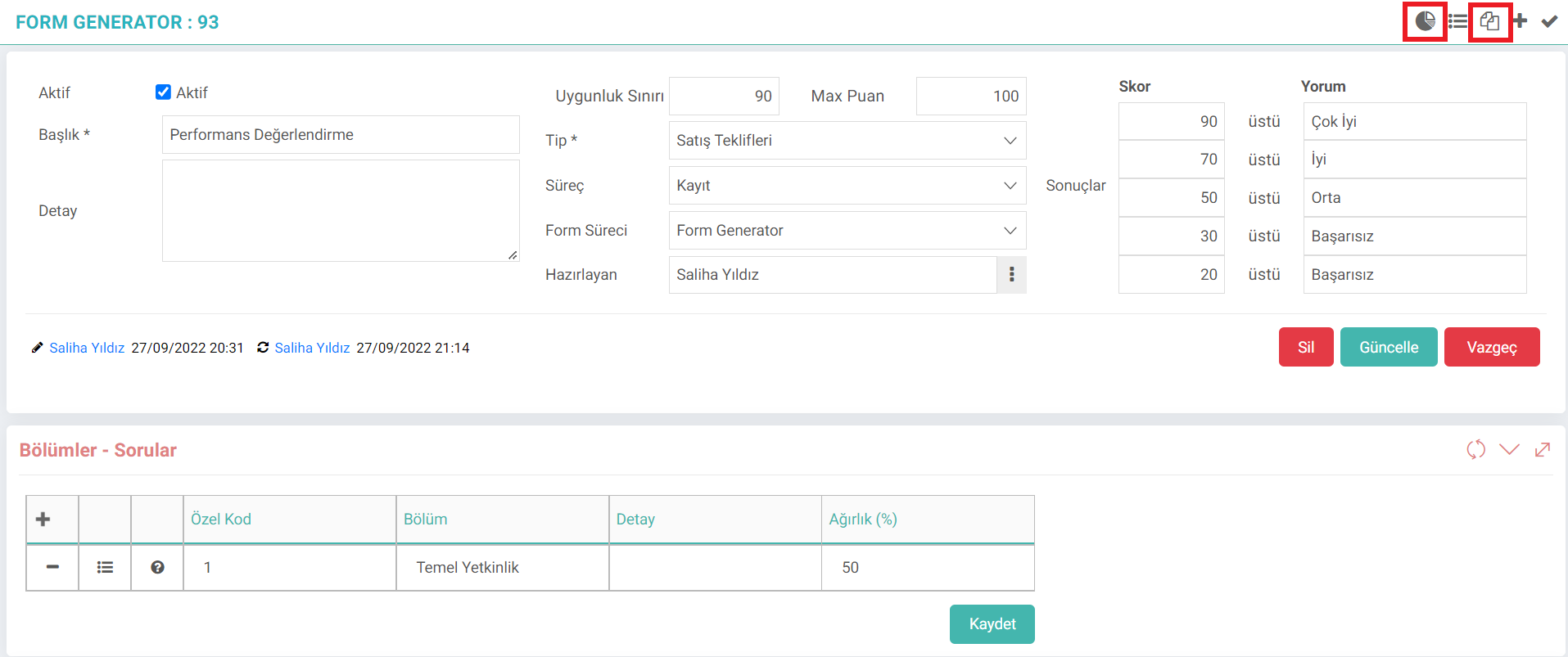Click the checkmark icon in header
This screenshot has width=1568, height=657.
pyautogui.click(x=1549, y=21)
